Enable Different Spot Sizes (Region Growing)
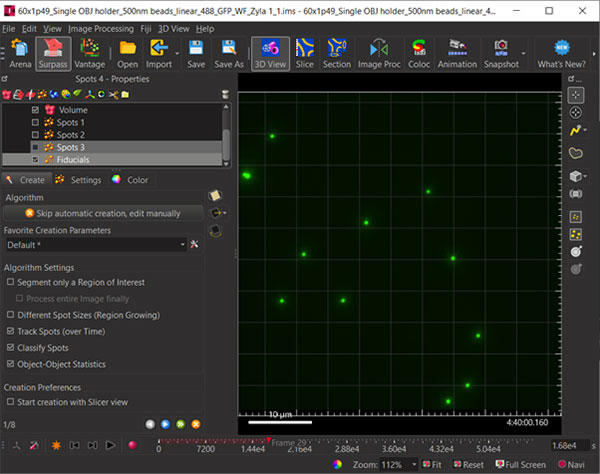 (x=11, y=314)
